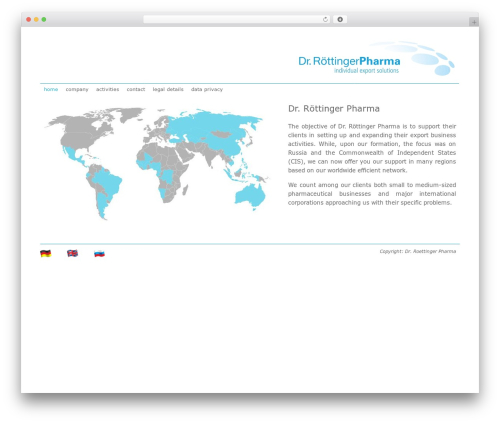Open the activities menu item

click(107, 89)
